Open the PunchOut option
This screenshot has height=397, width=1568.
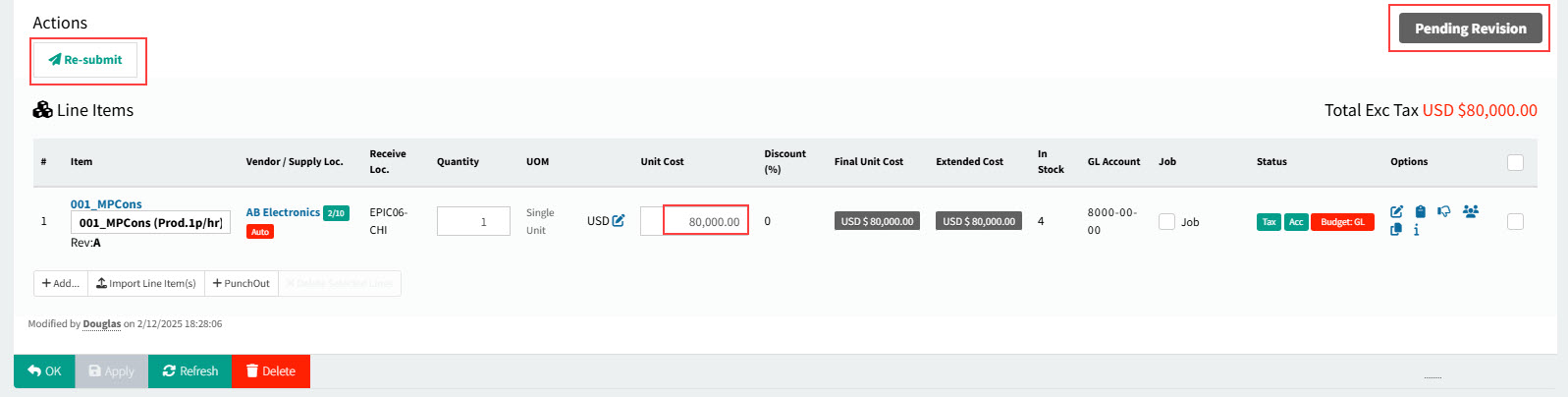click(242, 283)
